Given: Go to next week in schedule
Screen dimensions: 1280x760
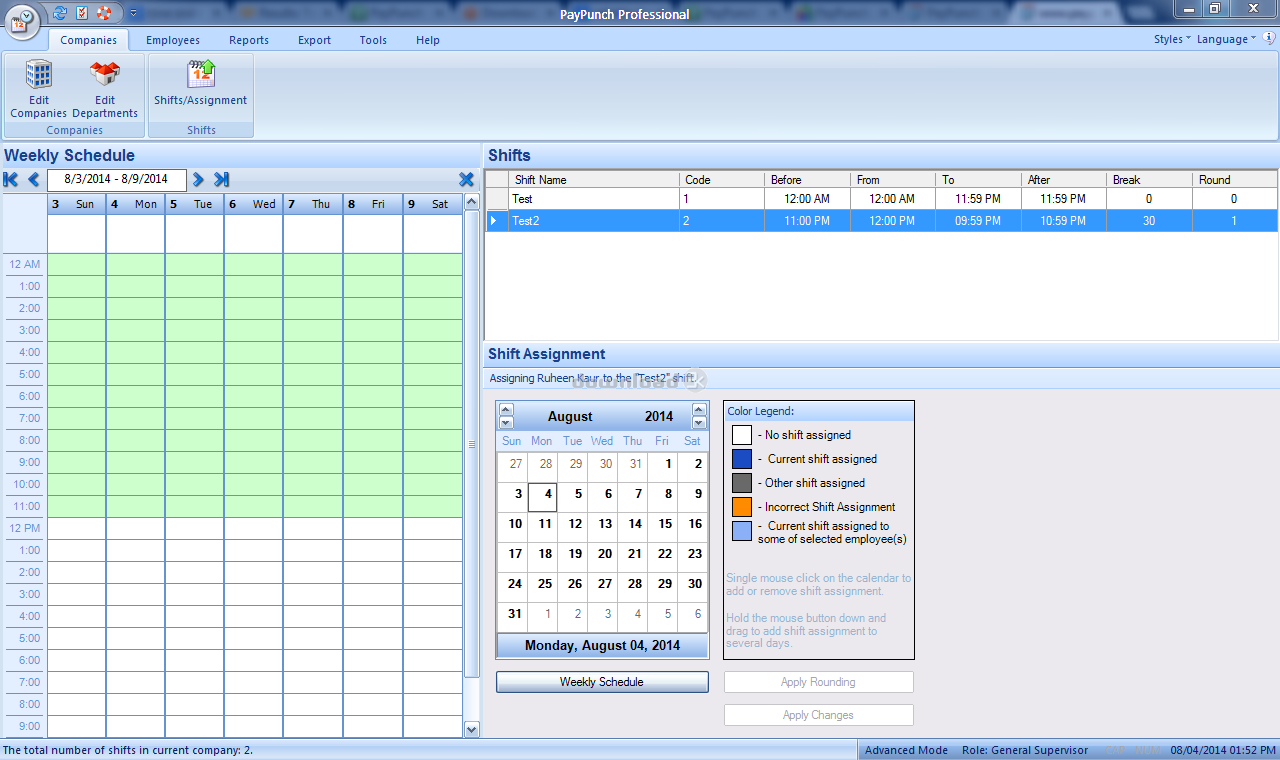Looking at the screenshot, I should coord(198,180).
